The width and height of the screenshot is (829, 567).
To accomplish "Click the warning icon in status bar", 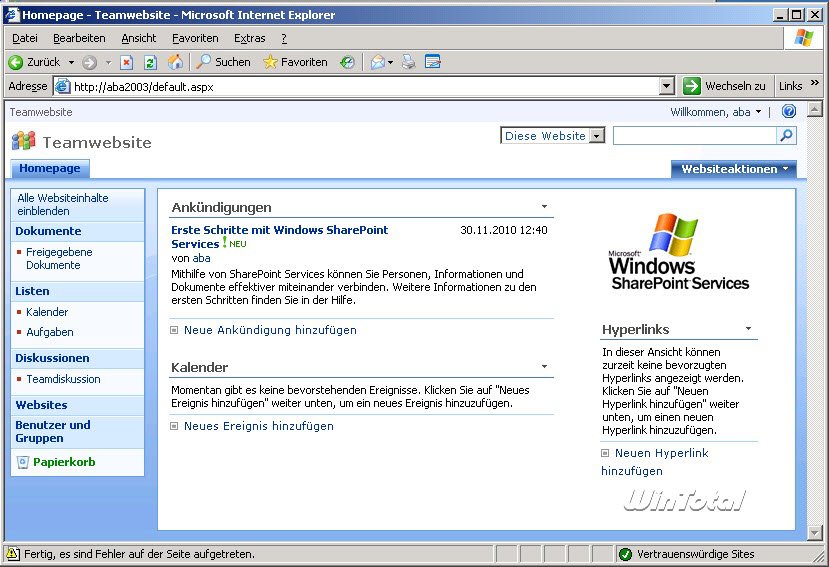I will point(12,554).
